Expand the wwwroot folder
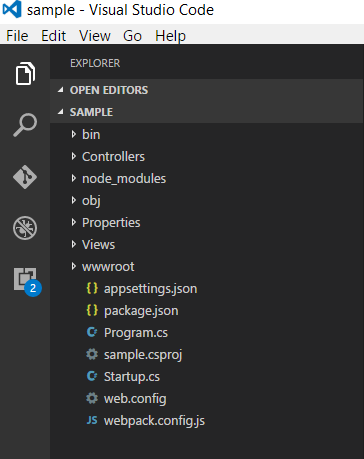The height and width of the screenshot is (459, 364). [x=207, y=266]
